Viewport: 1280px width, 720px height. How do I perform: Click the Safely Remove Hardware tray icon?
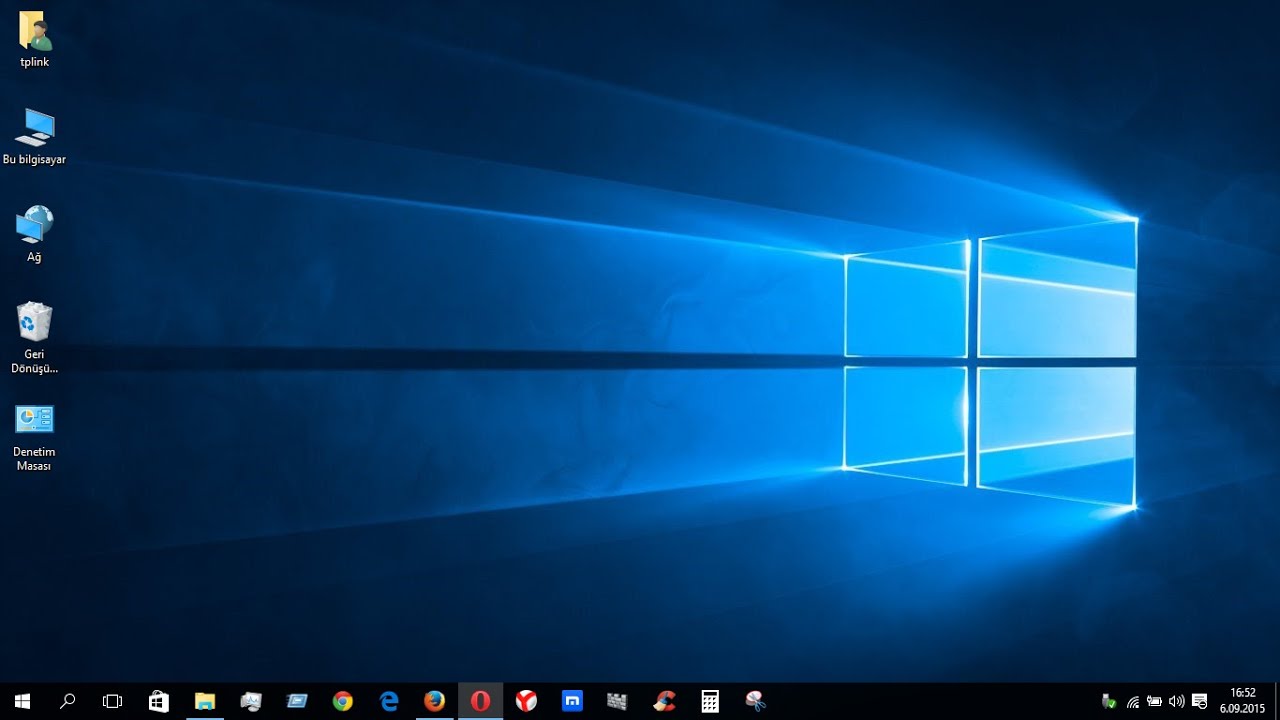(x=1108, y=701)
